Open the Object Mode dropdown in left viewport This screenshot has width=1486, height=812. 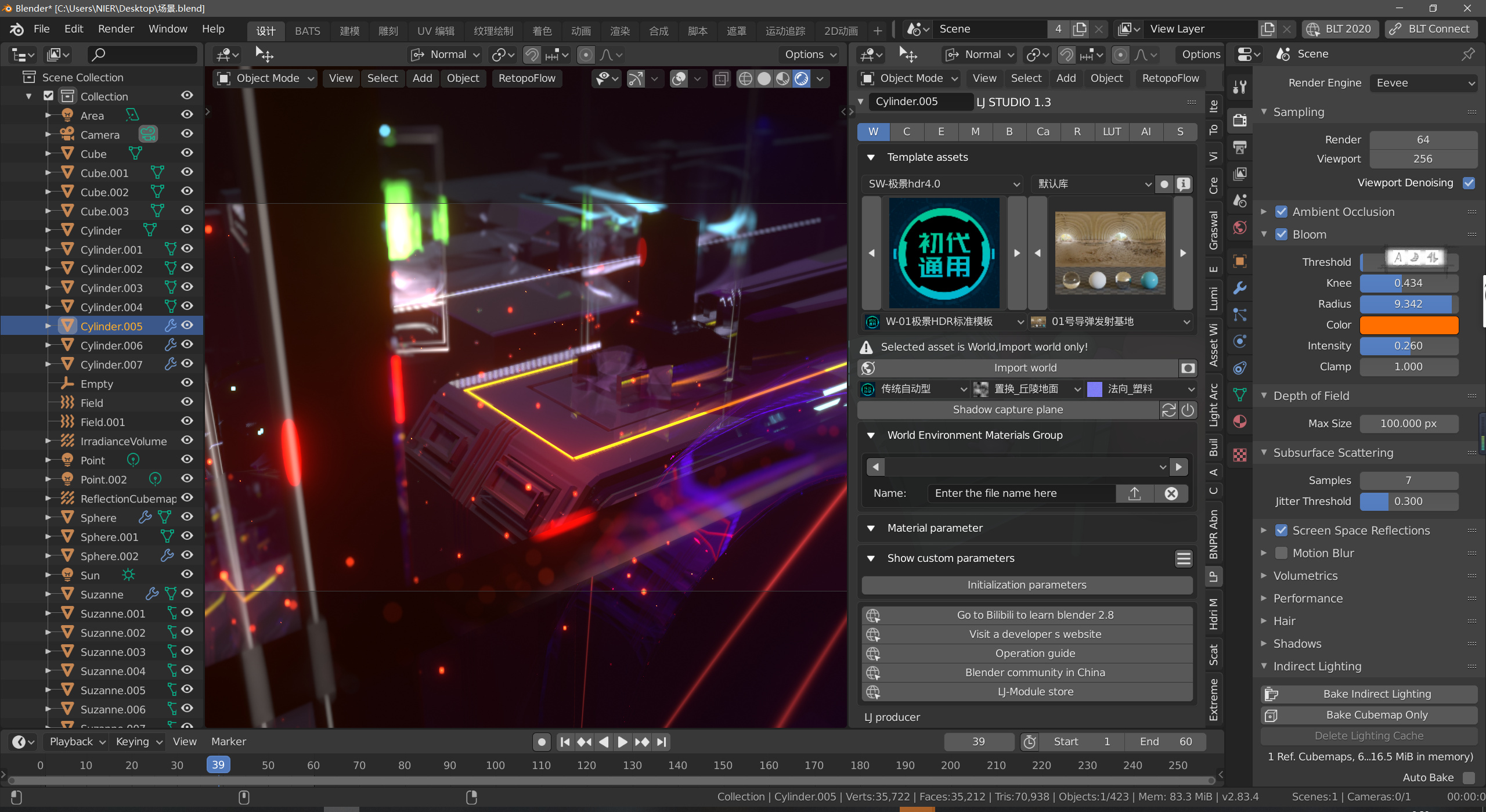tap(266, 78)
